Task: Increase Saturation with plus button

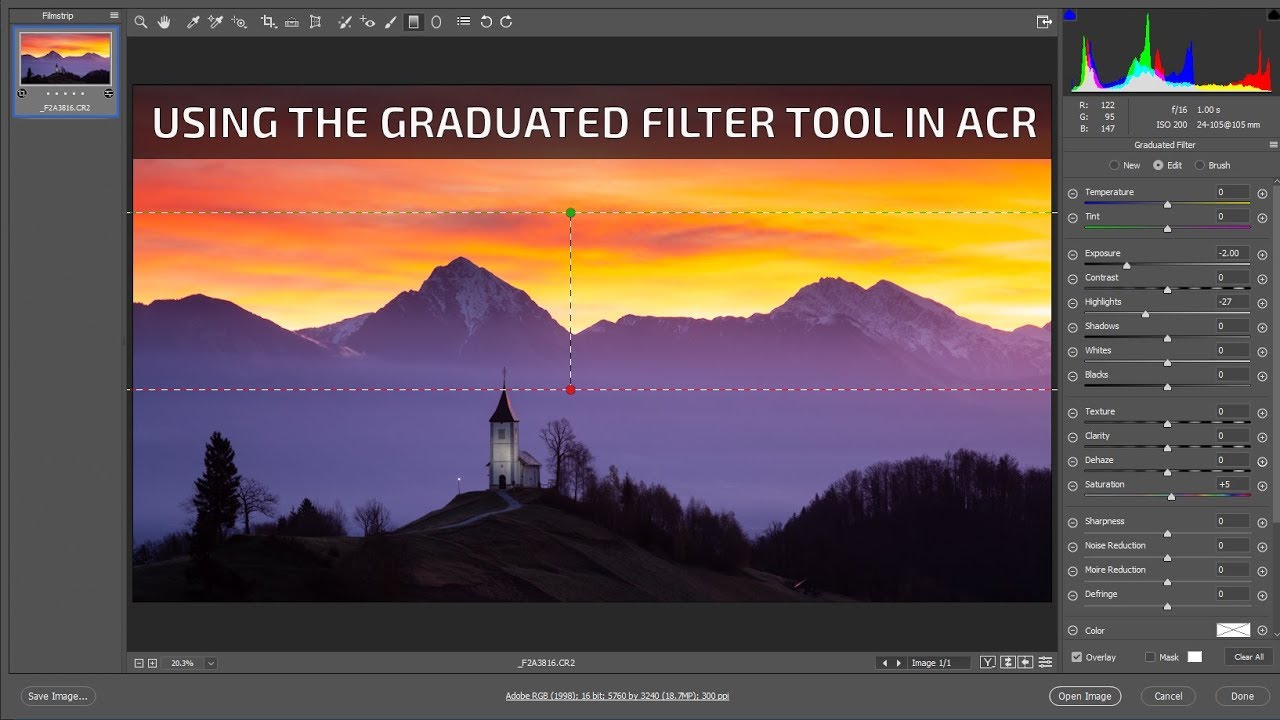Action: pos(1262,486)
